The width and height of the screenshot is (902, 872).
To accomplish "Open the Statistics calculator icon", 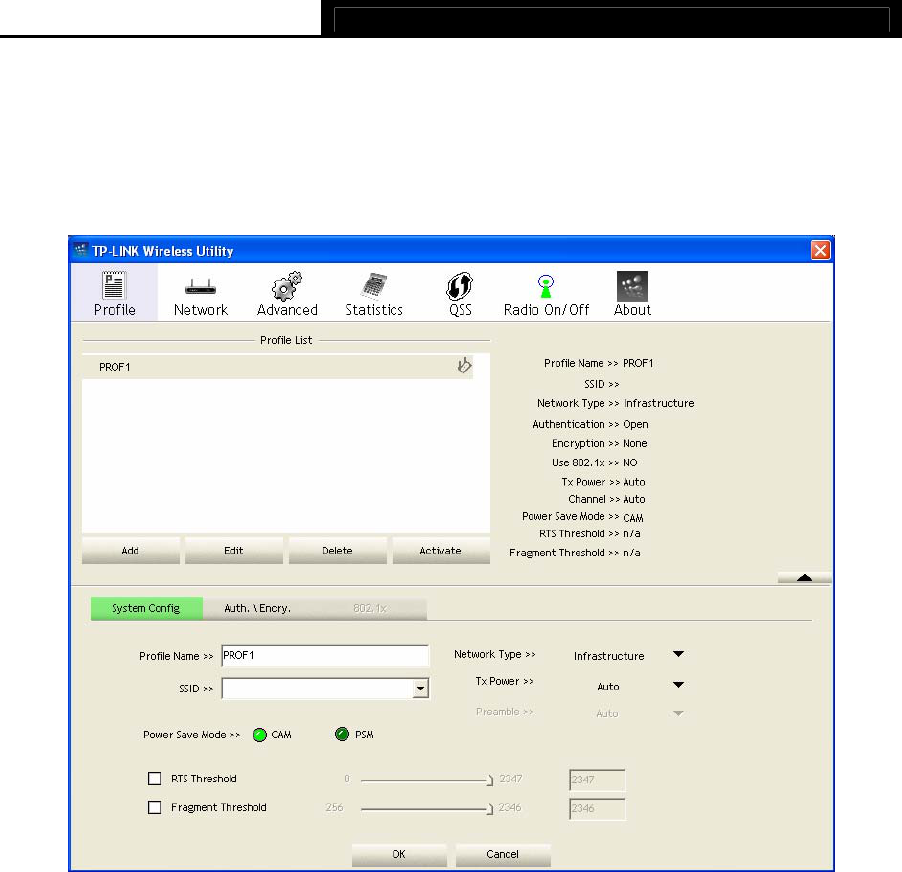I will 374,286.
